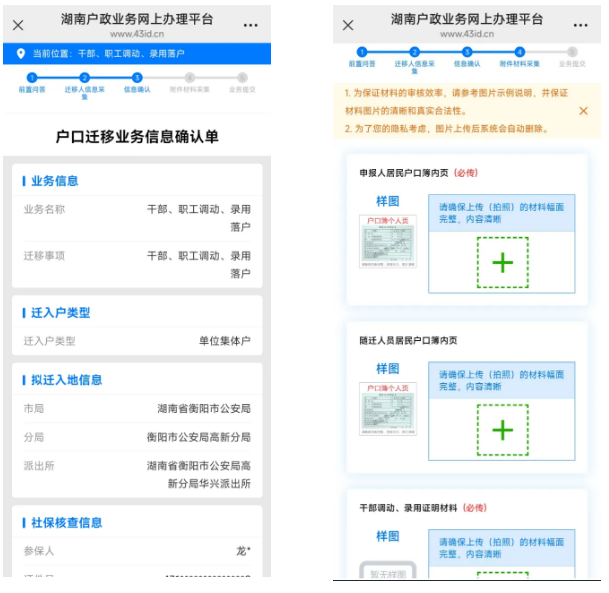Tap the 当前位置 blue location bar text

tap(108, 54)
